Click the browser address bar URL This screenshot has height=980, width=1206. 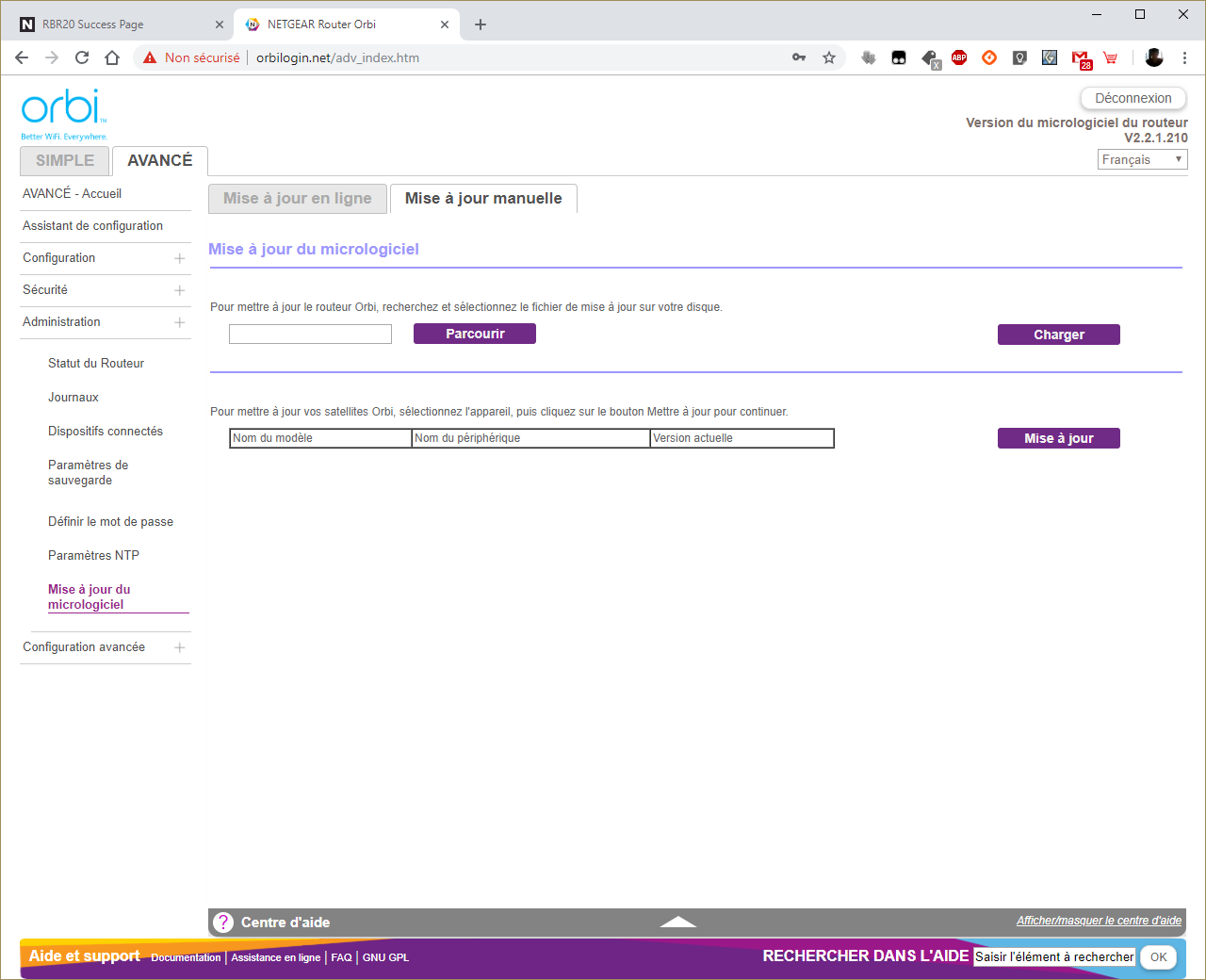[337, 57]
